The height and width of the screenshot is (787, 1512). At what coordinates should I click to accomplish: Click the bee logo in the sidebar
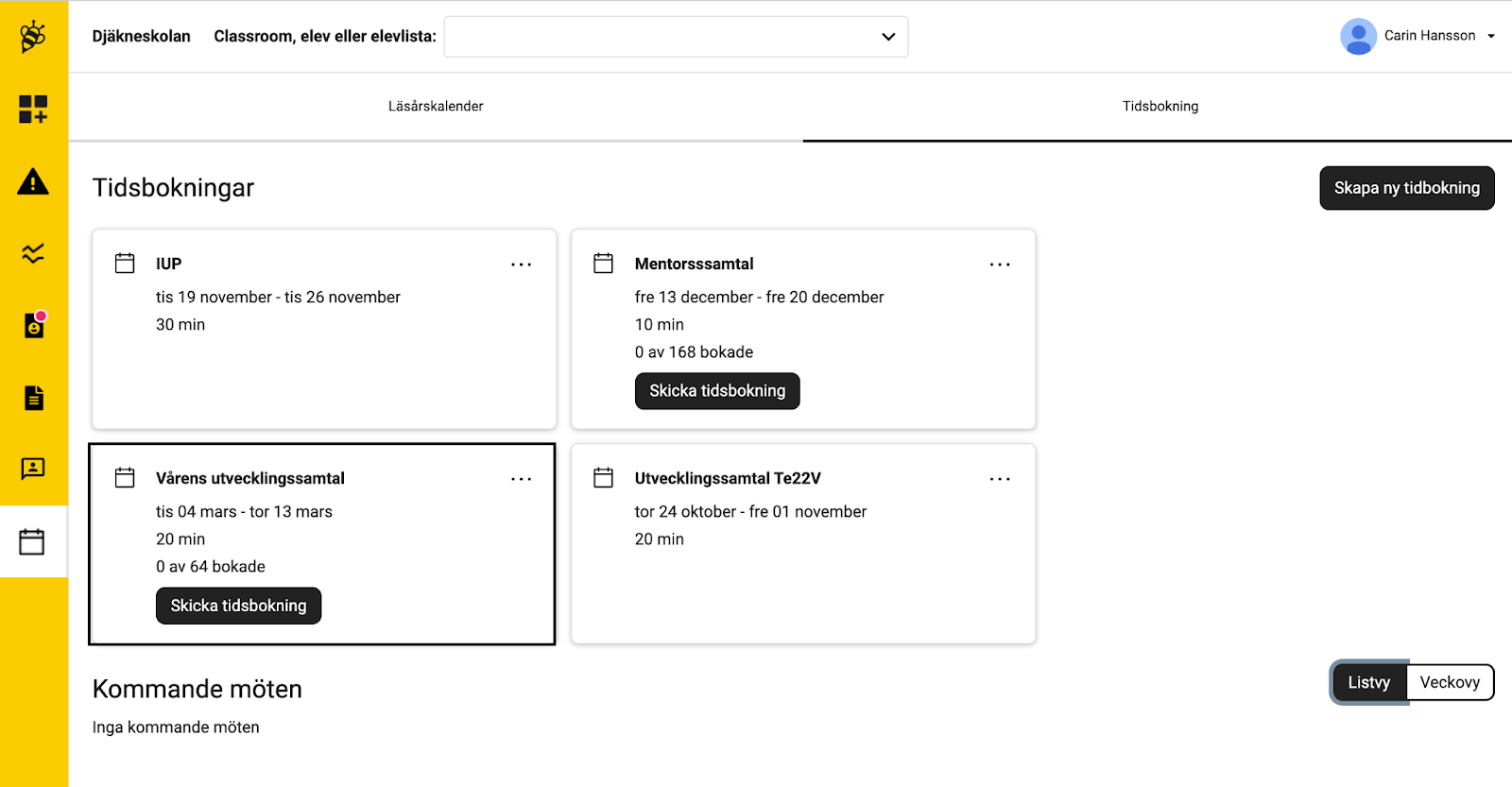pyautogui.click(x=33, y=37)
